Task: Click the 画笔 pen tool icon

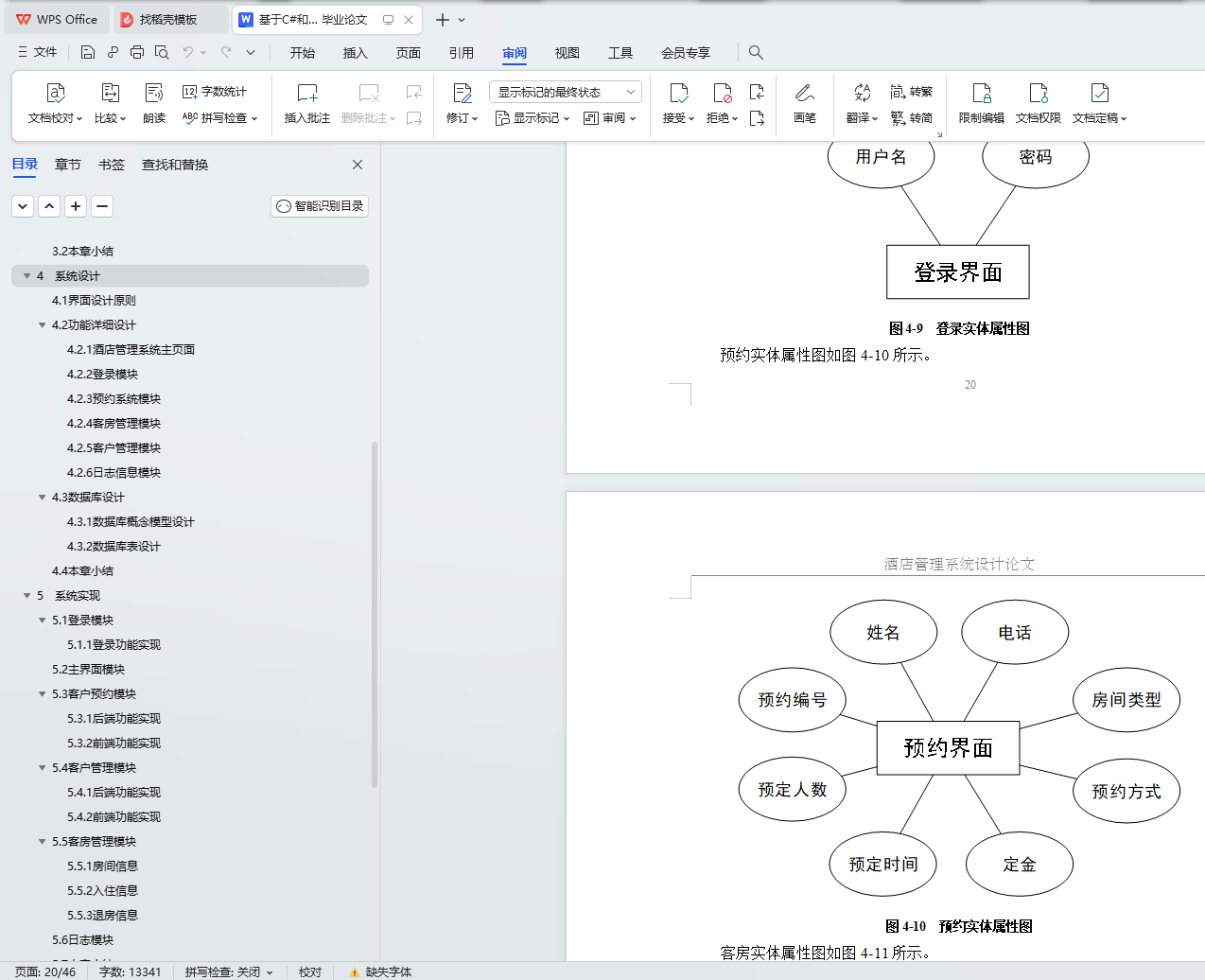Action: coord(805,93)
